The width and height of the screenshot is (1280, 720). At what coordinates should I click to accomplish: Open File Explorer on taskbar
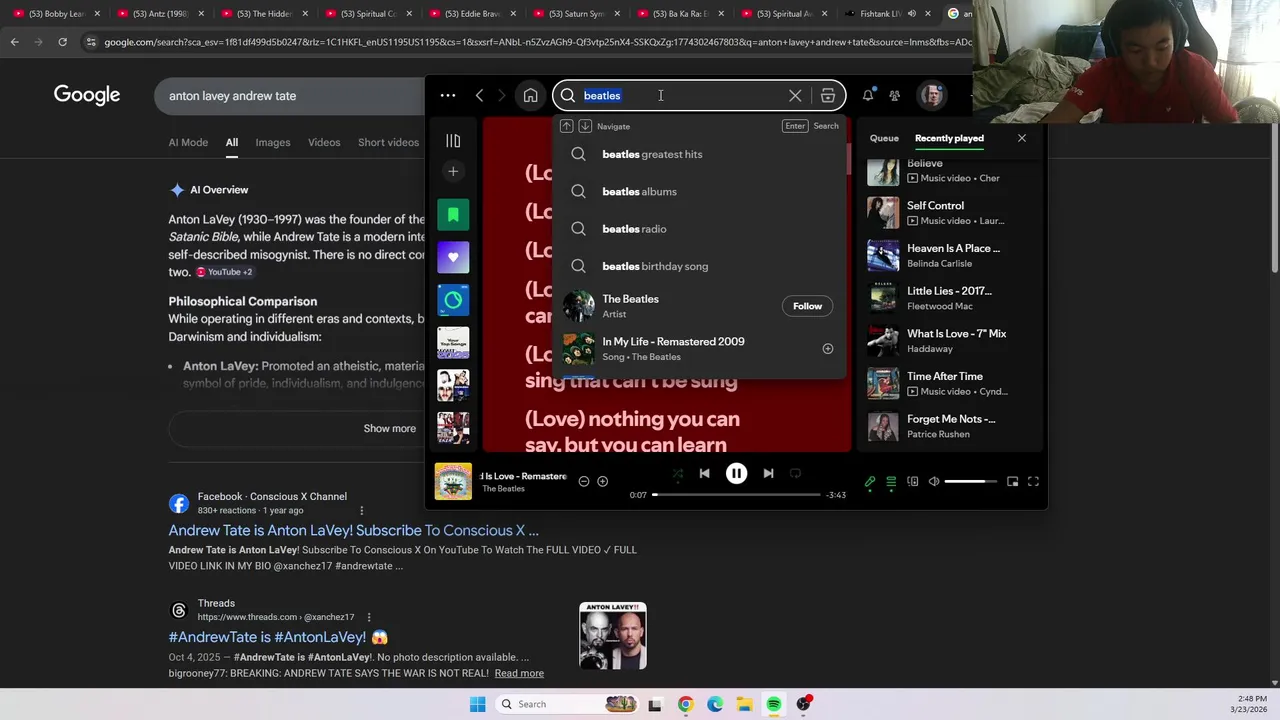(744, 704)
